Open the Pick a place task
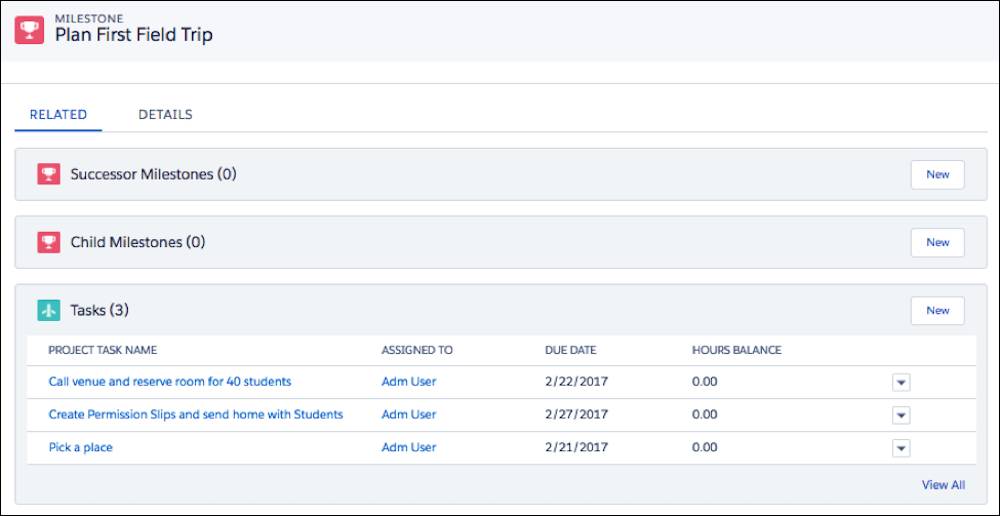Screen dimensions: 1000x516 [80, 448]
